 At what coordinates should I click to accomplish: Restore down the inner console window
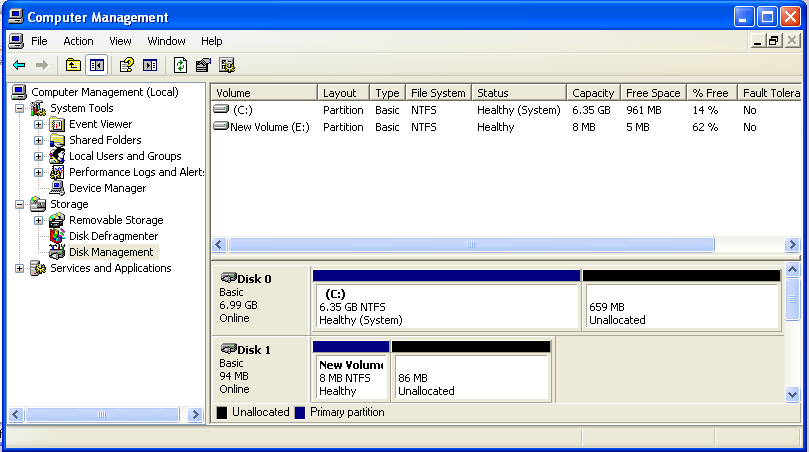tap(773, 41)
